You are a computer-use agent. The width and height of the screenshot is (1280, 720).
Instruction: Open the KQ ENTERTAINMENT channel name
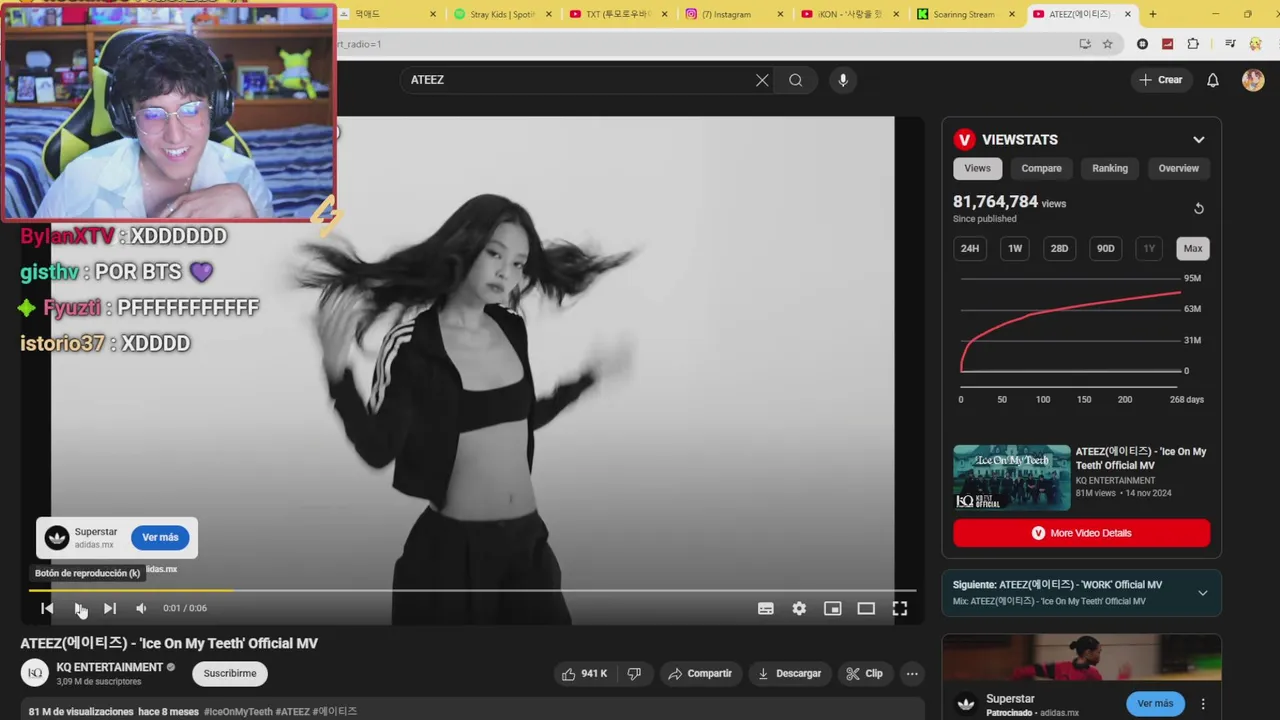110,667
